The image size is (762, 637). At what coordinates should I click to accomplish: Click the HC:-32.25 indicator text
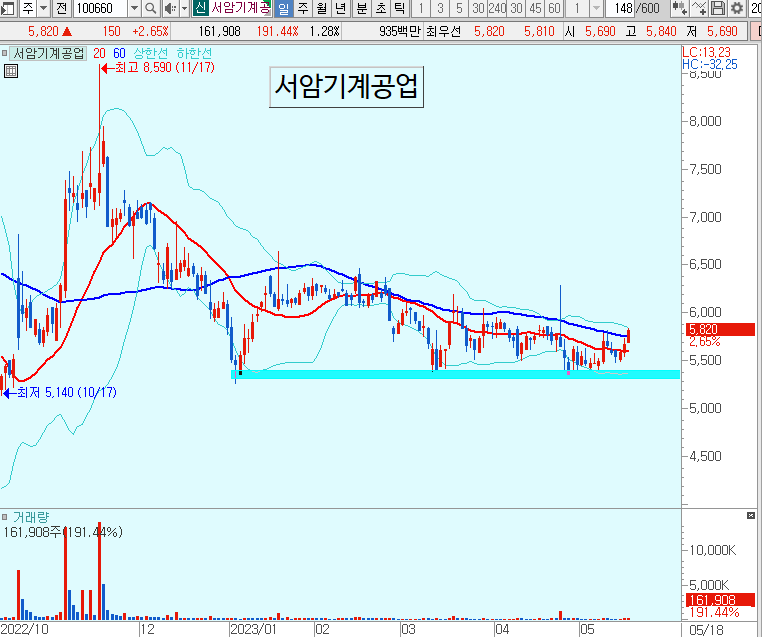(x=710, y=65)
